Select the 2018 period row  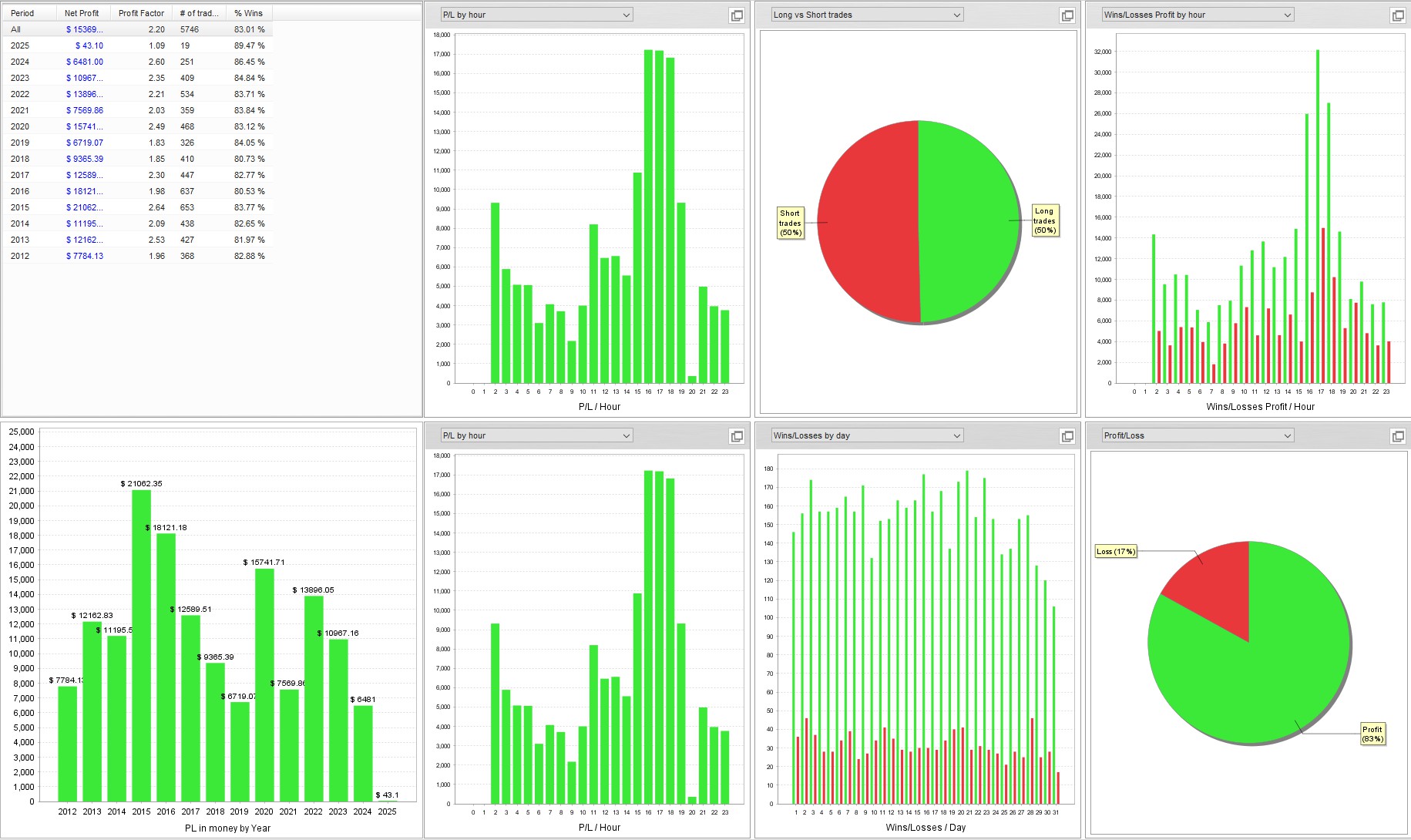click(137, 159)
